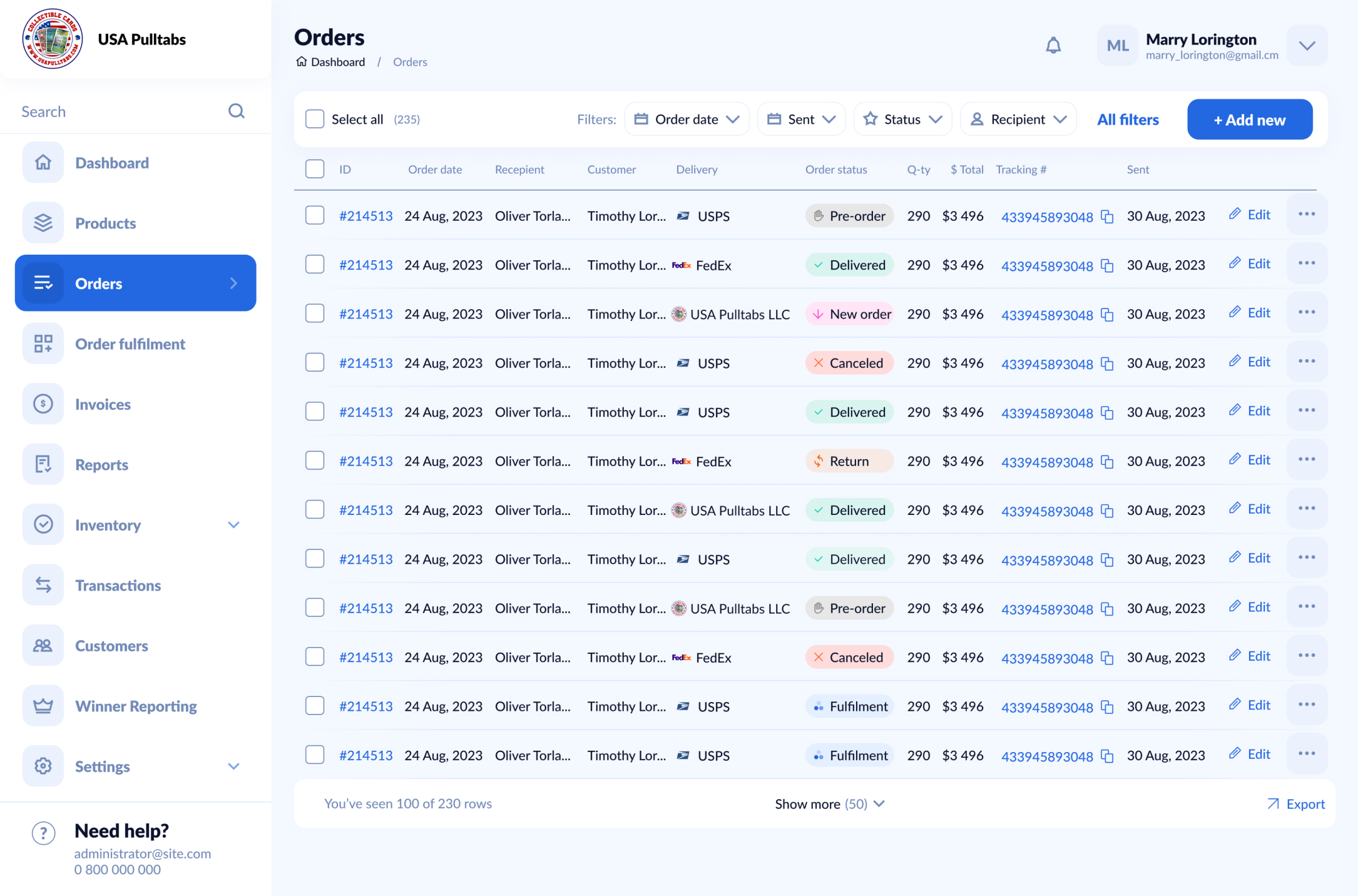Select the Order fulfilment sidebar icon

(43, 343)
